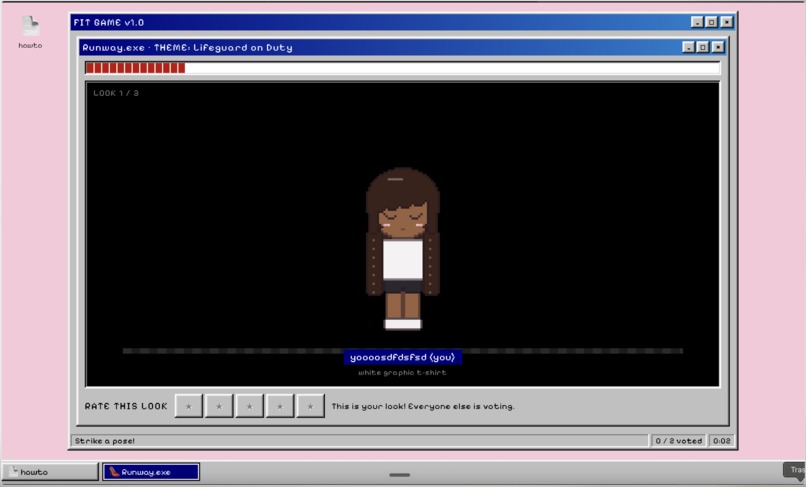Screen dimensions: 806x487
Task: Click the taskbar center handle
Action: point(399,475)
